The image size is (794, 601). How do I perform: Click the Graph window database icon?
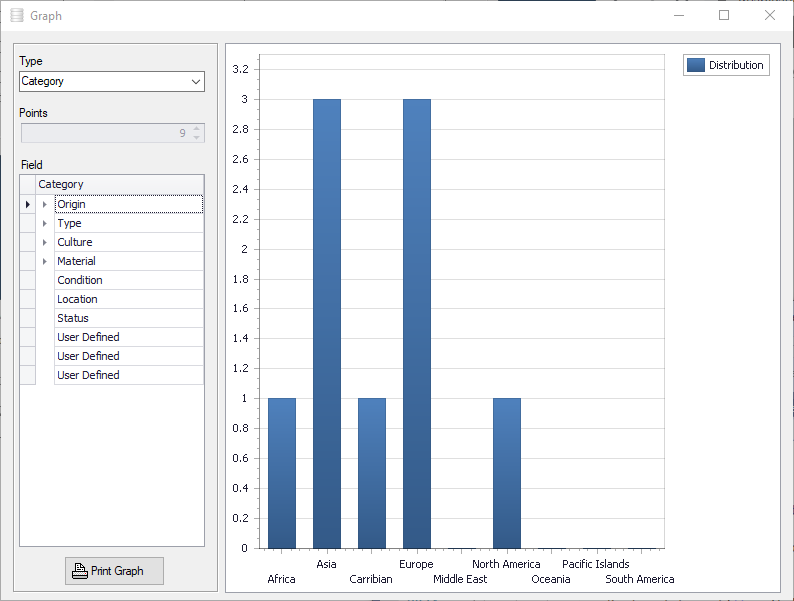17,16
